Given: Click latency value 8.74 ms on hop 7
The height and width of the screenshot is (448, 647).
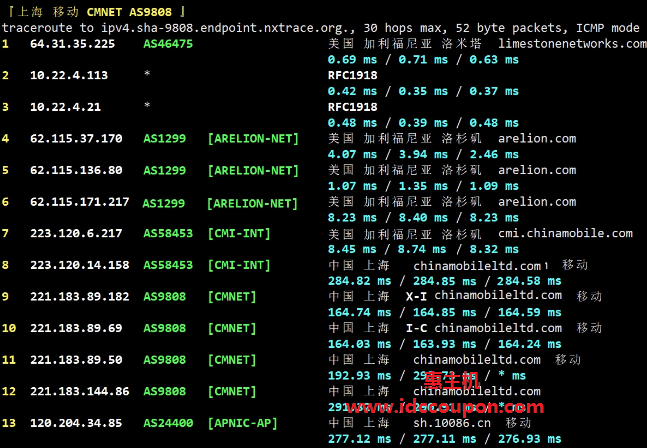Looking at the screenshot, I should point(422,249).
